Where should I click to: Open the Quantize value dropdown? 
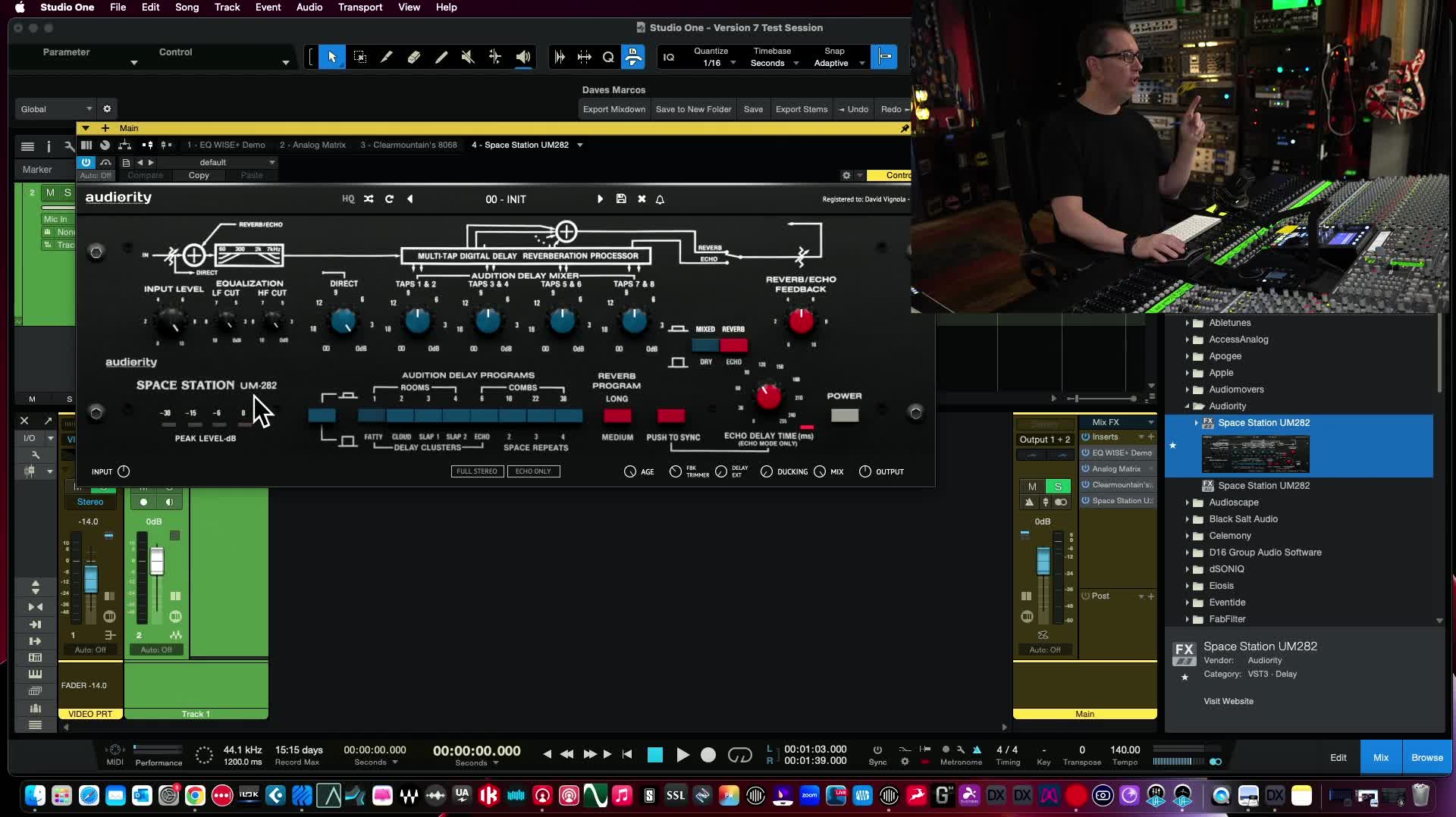click(720, 63)
